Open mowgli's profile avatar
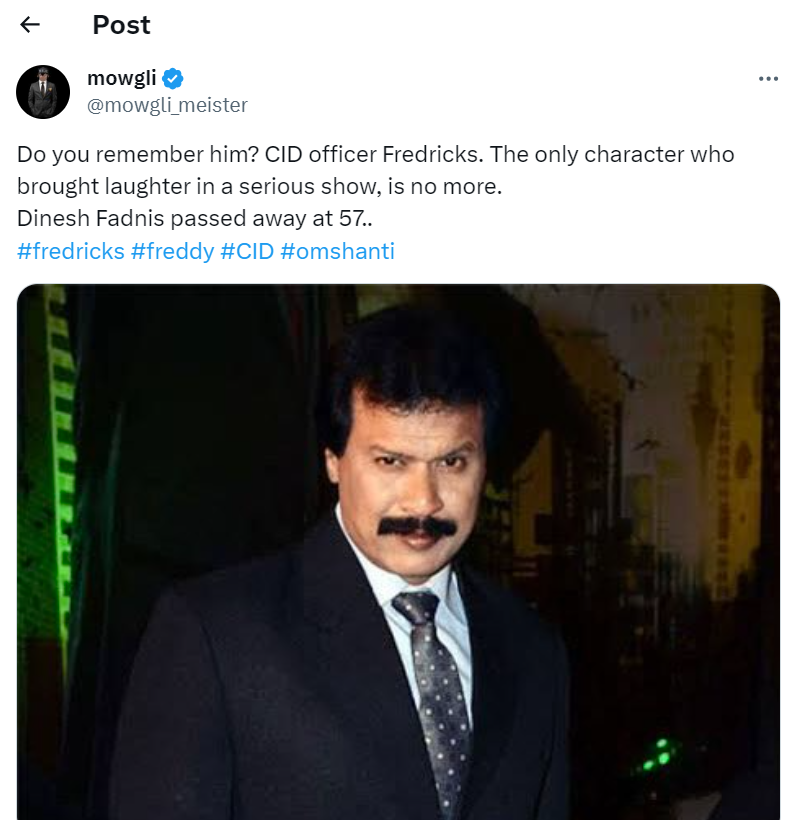Image resolution: width=787 pixels, height=820 pixels. (x=43, y=92)
